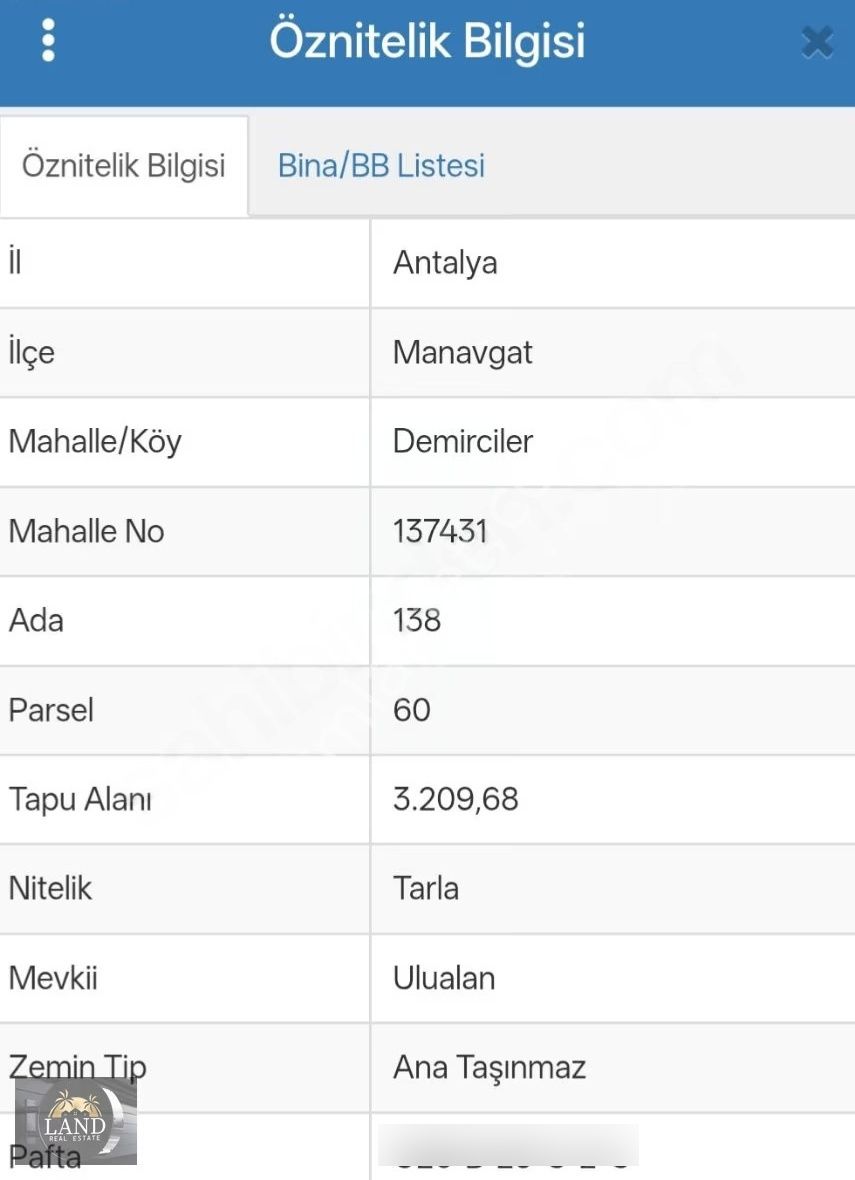Click the blue Öznitelik Bilgisi title bar
Screen dimensions: 855x1180
[x=428, y=41]
